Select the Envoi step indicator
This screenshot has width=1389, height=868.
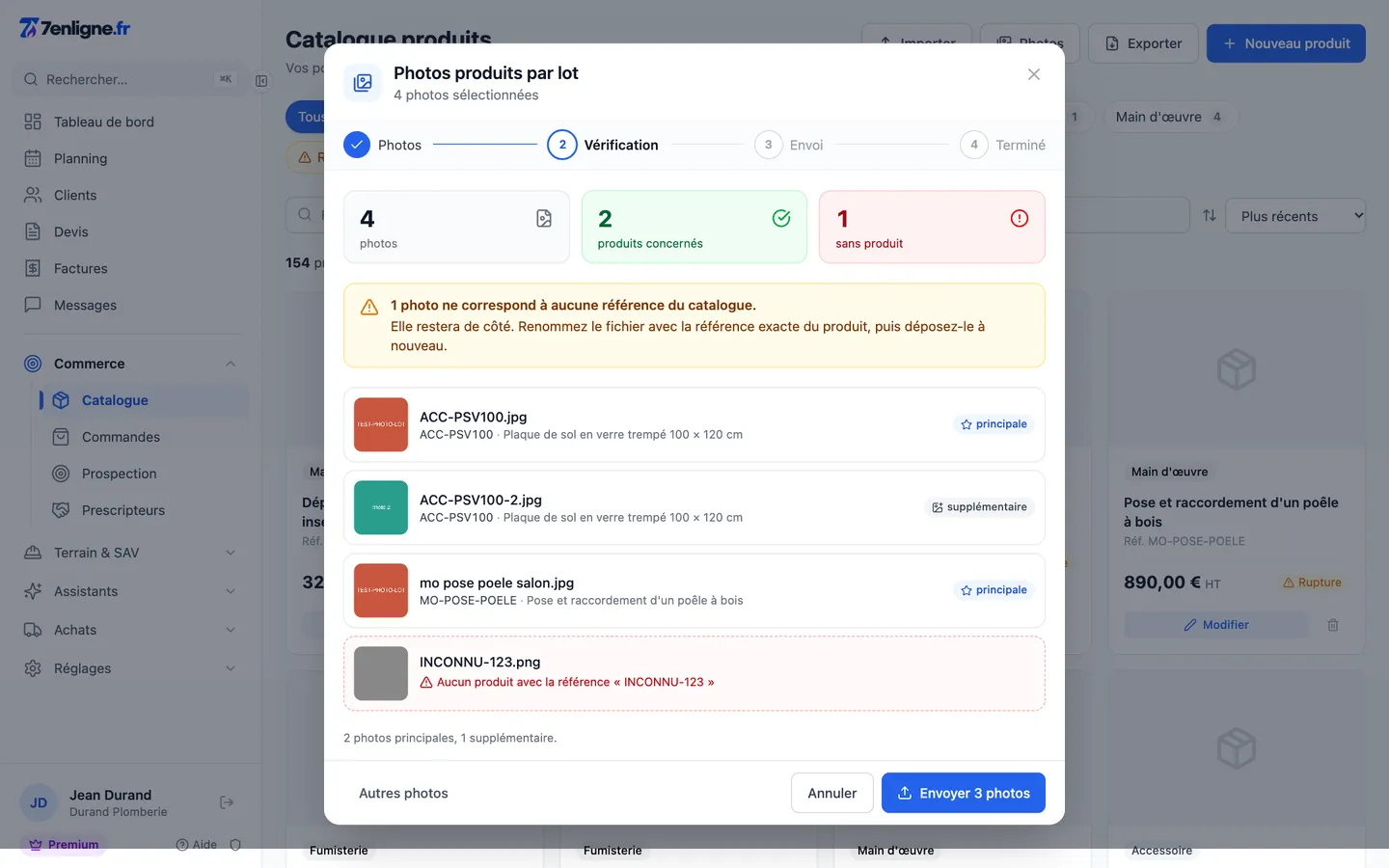(x=789, y=145)
